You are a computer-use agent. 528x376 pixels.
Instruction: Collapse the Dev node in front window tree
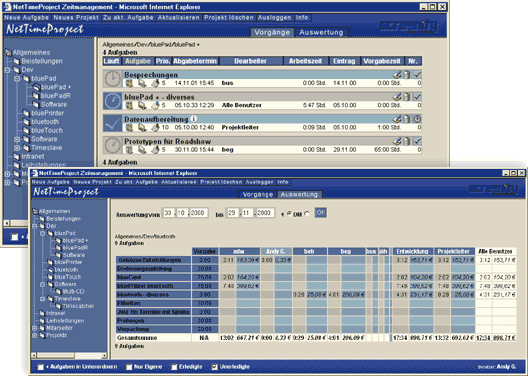[x=35, y=226]
